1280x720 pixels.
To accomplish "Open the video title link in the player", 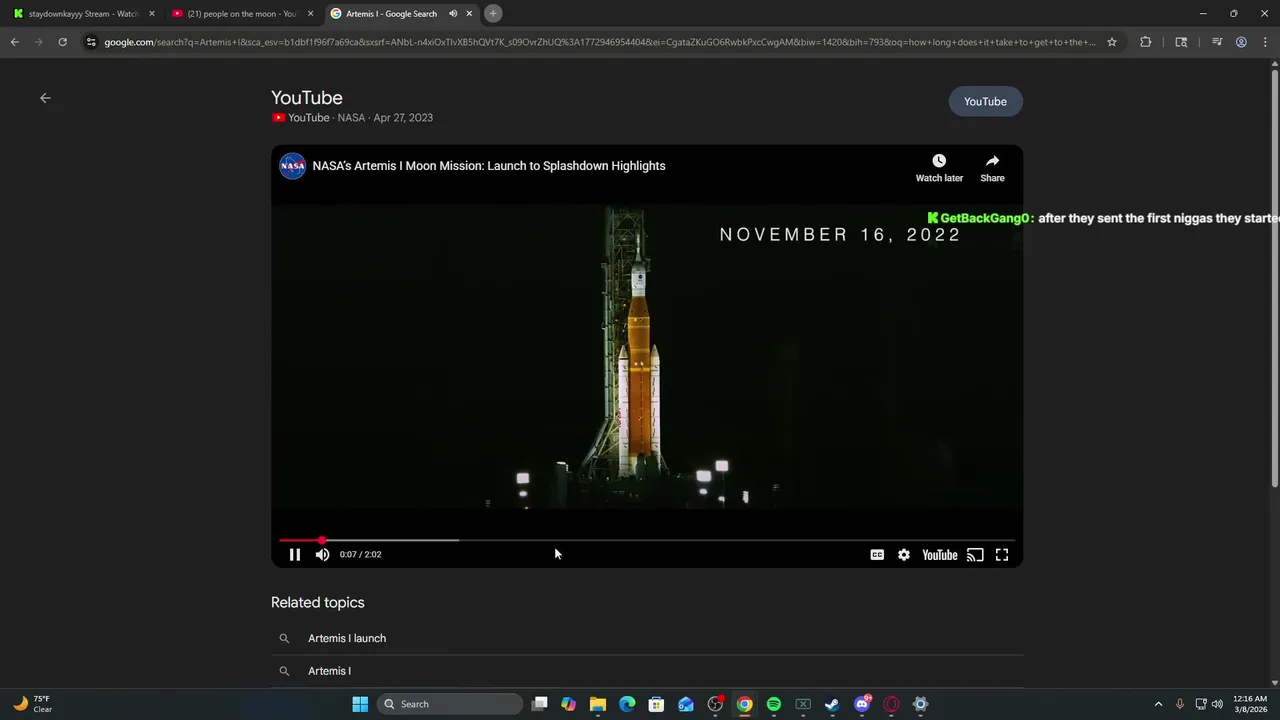I will pos(489,166).
